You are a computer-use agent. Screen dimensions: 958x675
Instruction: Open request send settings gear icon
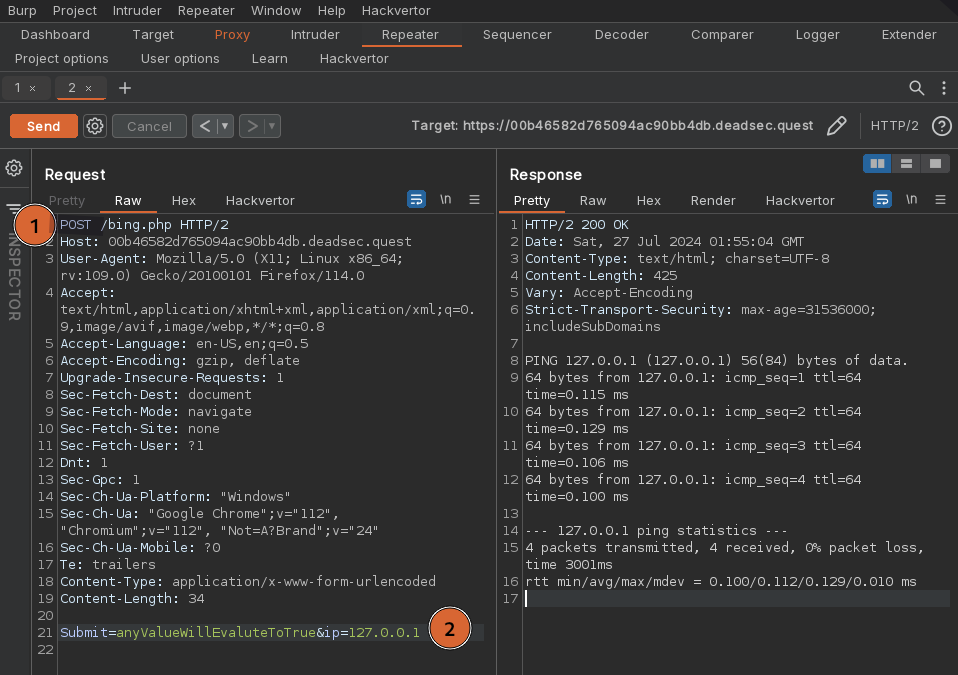(95, 126)
